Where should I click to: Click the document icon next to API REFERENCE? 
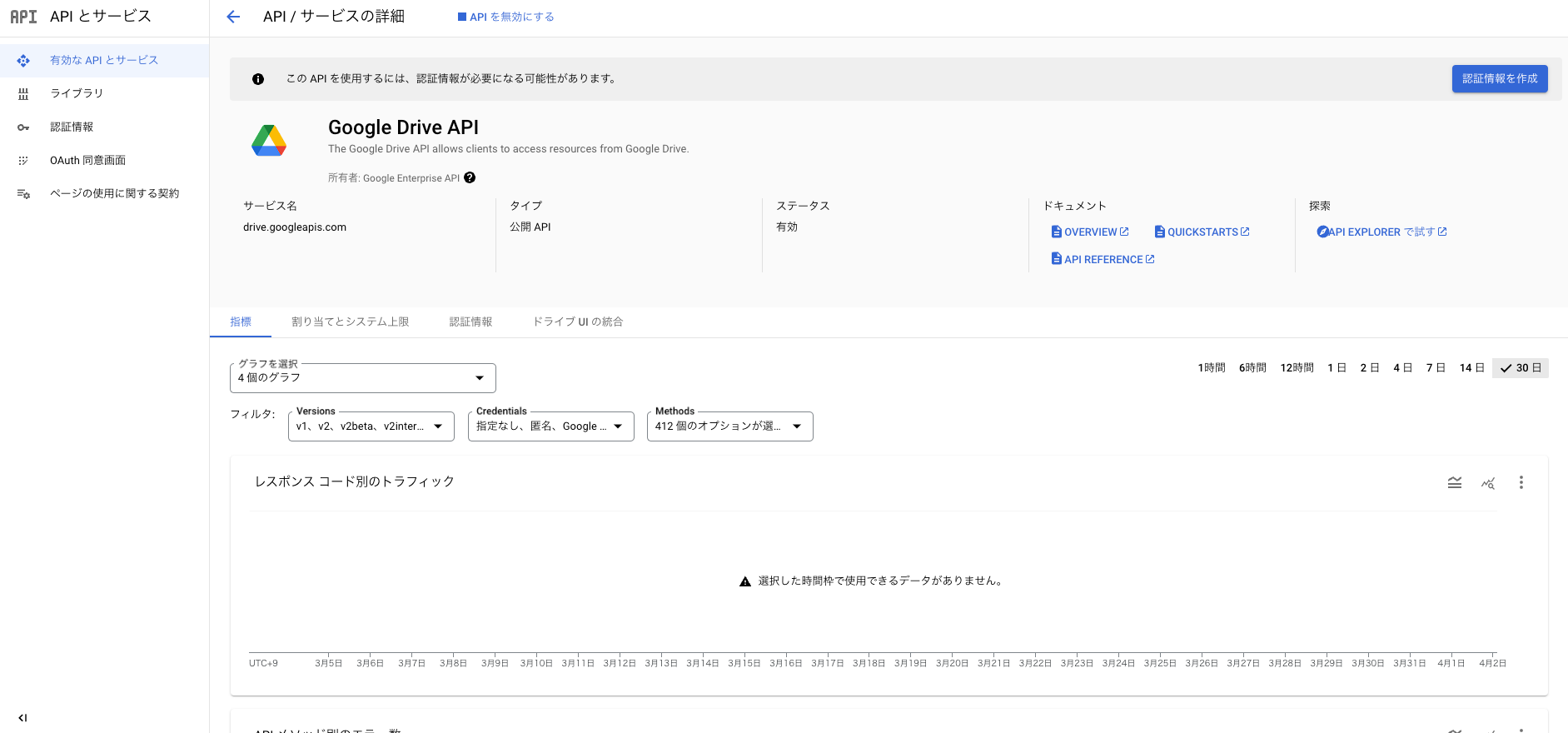click(x=1056, y=259)
